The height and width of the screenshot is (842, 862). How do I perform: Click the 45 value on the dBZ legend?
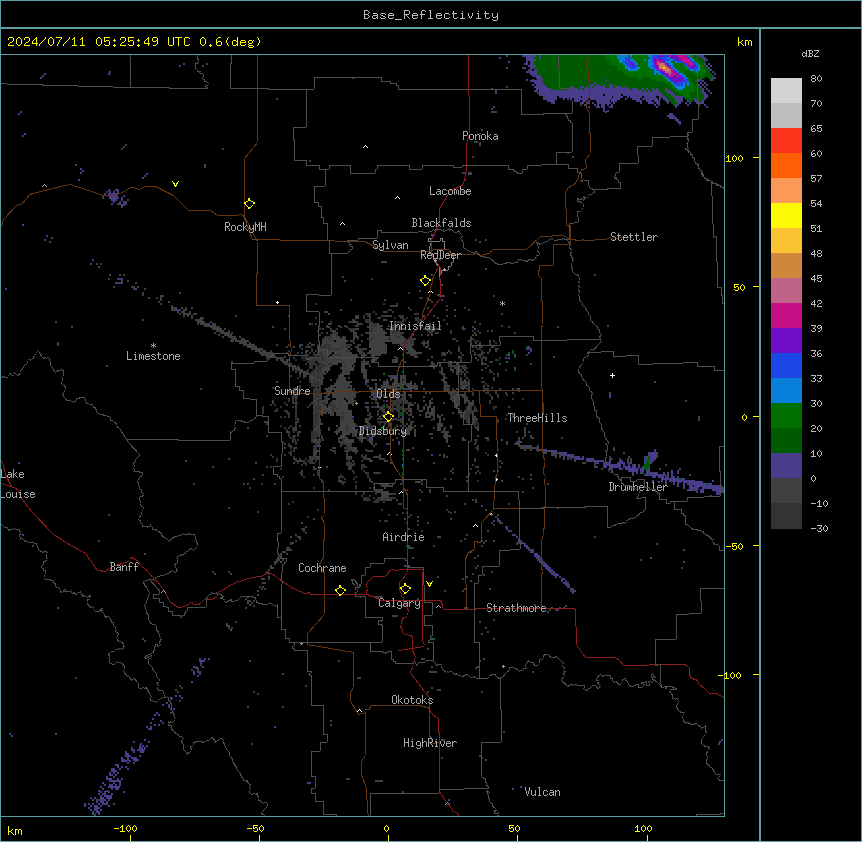(x=816, y=279)
